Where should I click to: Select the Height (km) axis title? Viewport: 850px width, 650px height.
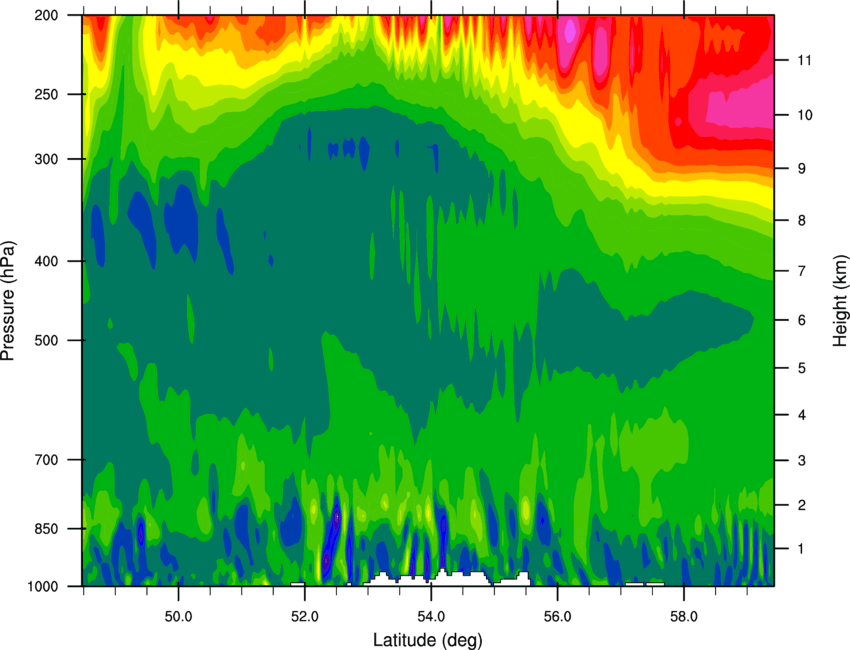(840, 301)
